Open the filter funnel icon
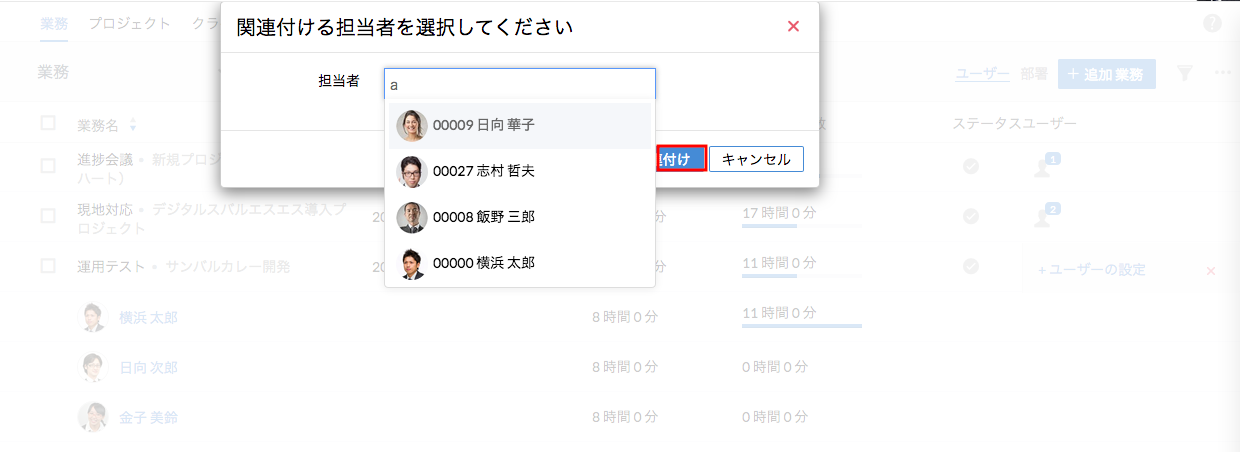The height and width of the screenshot is (452, 1240). [x=1185, y=74]
